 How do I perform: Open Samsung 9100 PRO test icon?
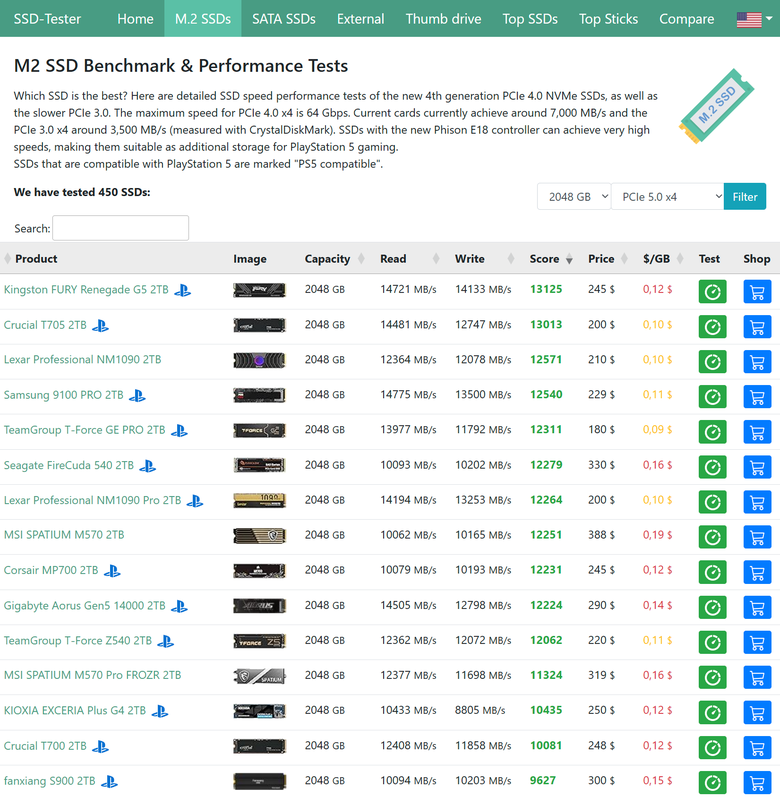(x=712, y=397)
